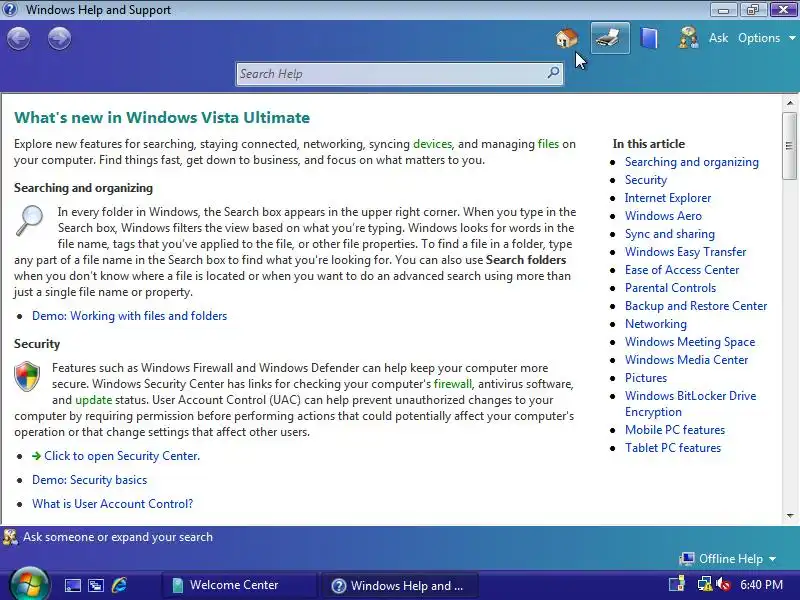The width and height of the screenshot is (800, 600).
Task: Jump to Ease of Access Center section
Action: click(x=682, y=269)
